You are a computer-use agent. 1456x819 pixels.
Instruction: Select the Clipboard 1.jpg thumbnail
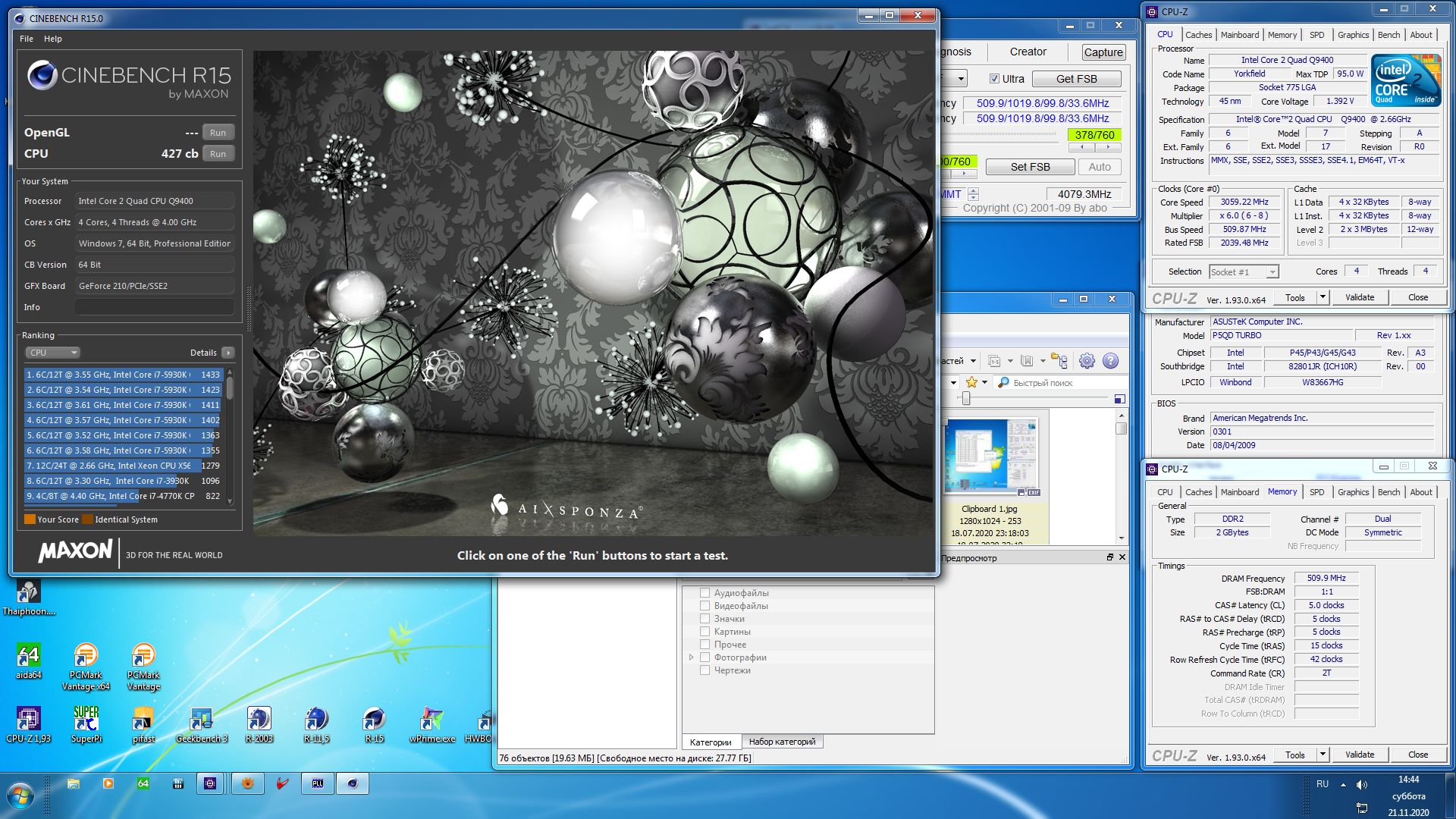[990, 455]
